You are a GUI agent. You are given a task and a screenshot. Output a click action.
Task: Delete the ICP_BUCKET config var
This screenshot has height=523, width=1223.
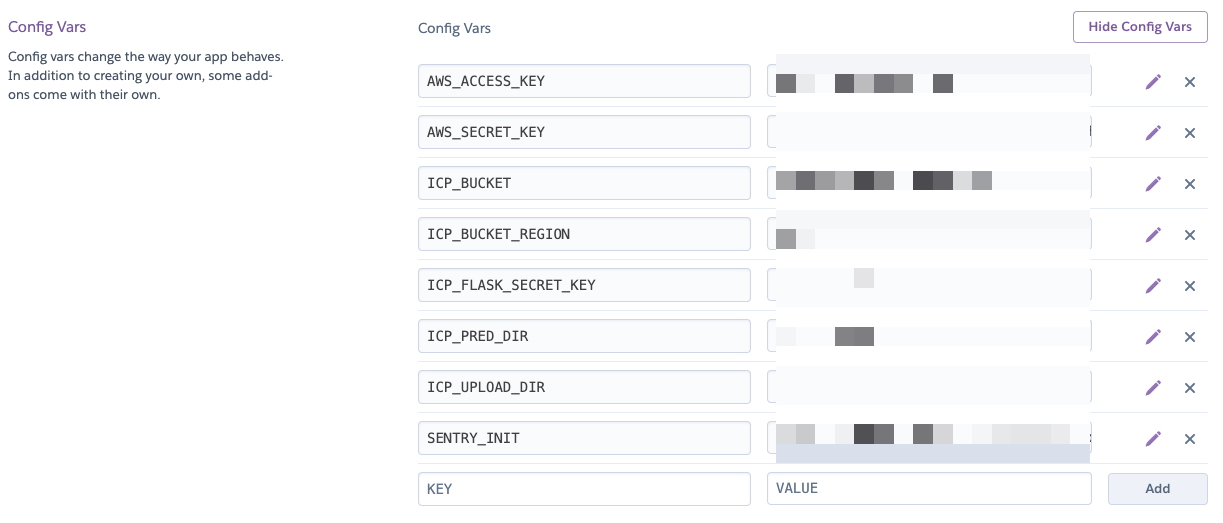[x=1190, y=184]
